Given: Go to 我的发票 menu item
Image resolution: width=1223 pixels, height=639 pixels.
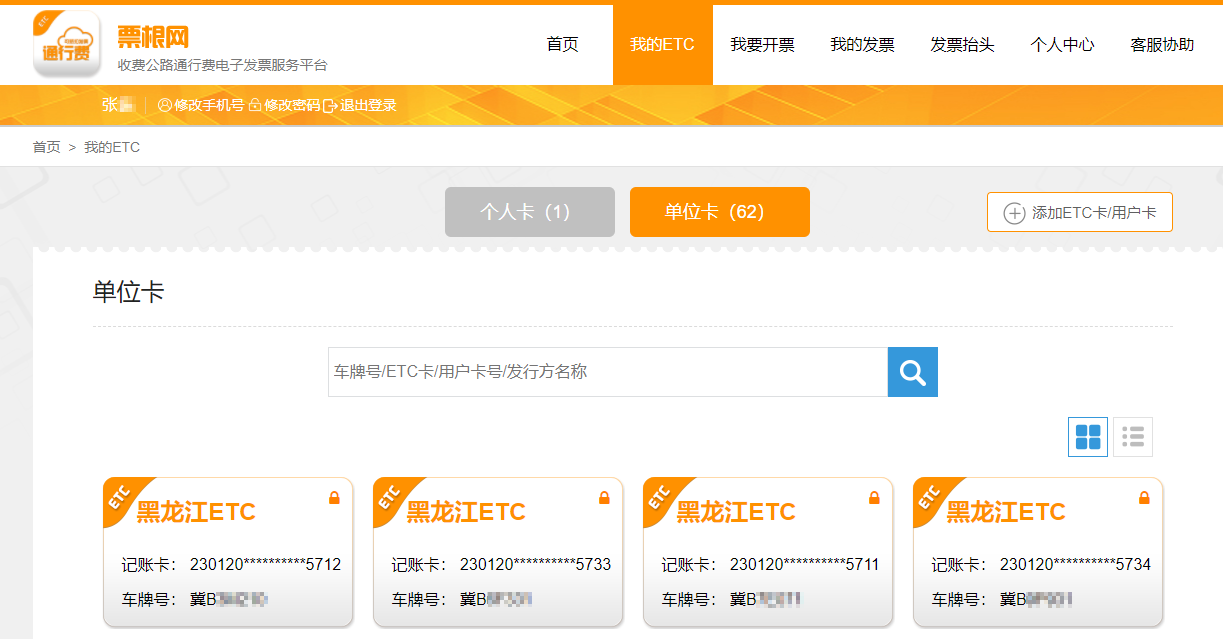Looking at the screenshot, I should [x=862, y=45].
